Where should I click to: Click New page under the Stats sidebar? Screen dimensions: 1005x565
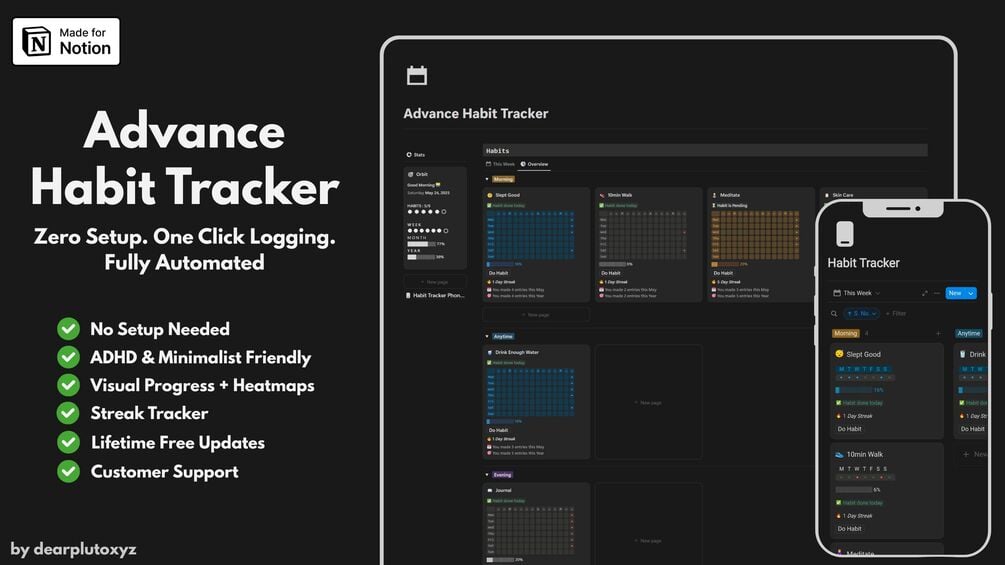[435, 282]
